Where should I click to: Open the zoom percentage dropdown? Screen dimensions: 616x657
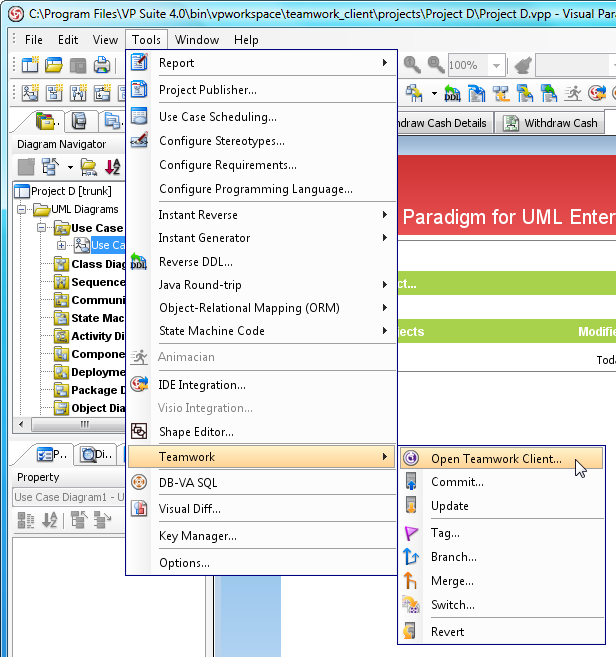point(496,65)
